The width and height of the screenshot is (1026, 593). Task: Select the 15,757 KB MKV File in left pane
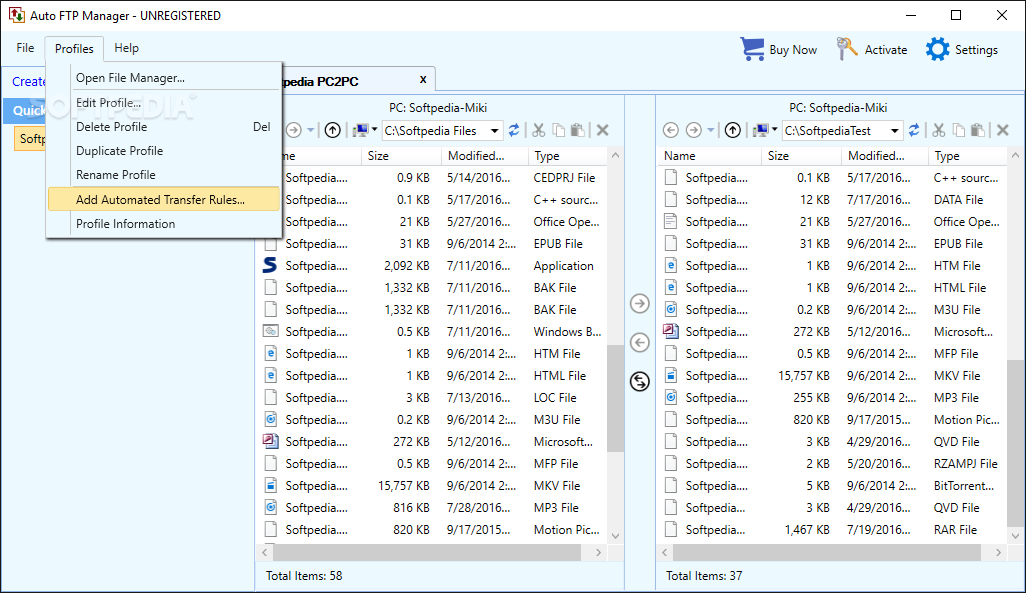tap(433, 486)
